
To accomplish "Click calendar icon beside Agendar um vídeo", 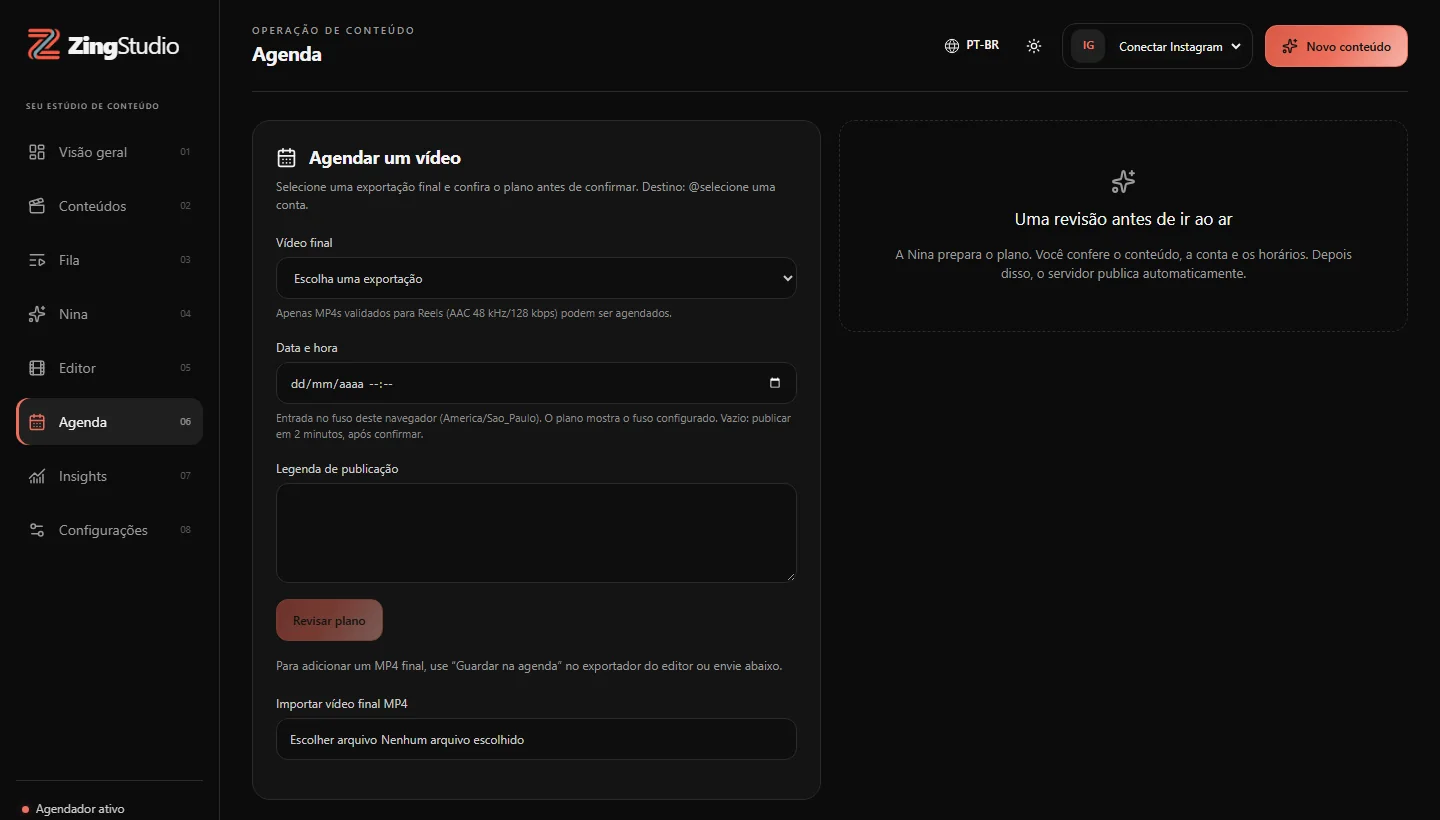I will tap(286, 157).
